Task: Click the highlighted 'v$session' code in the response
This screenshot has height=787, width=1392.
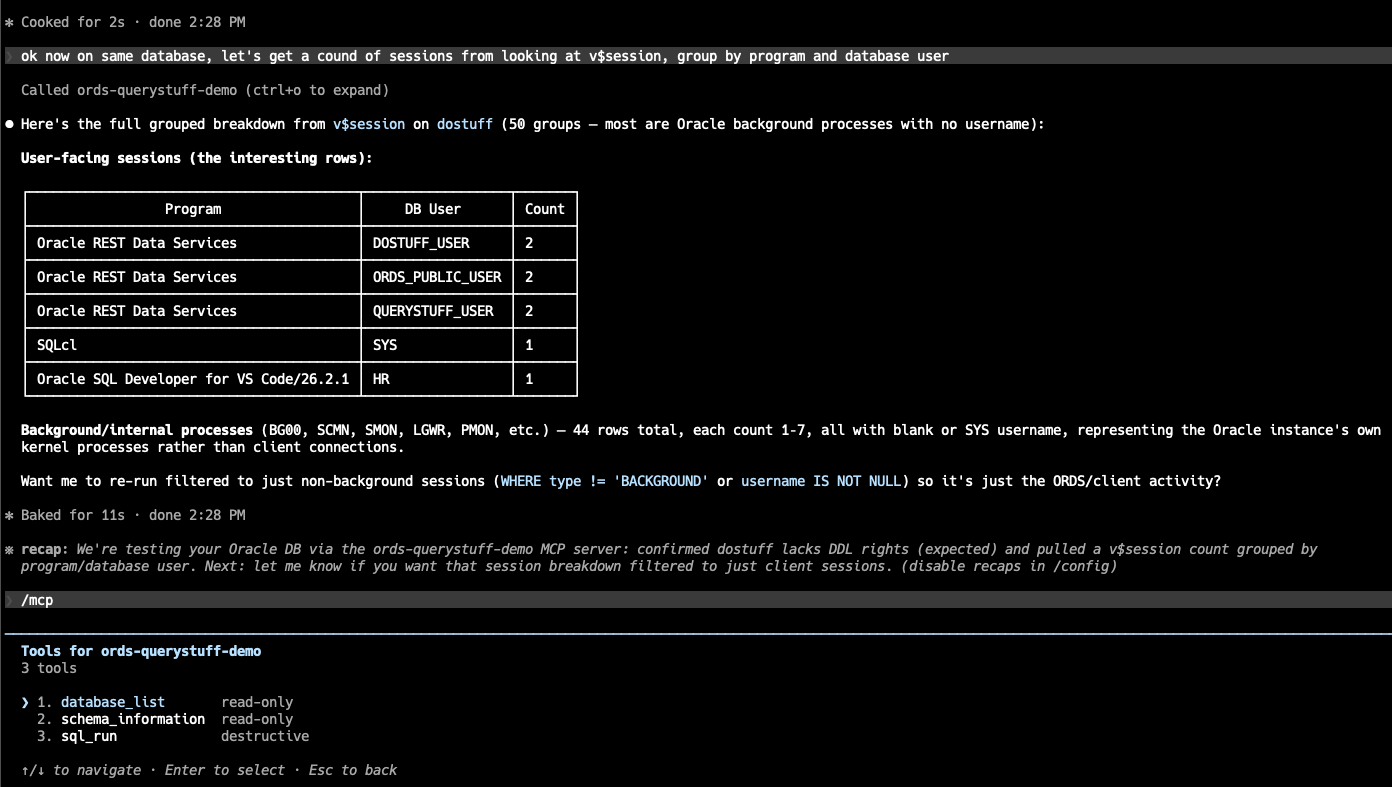Action: point(369,124)
